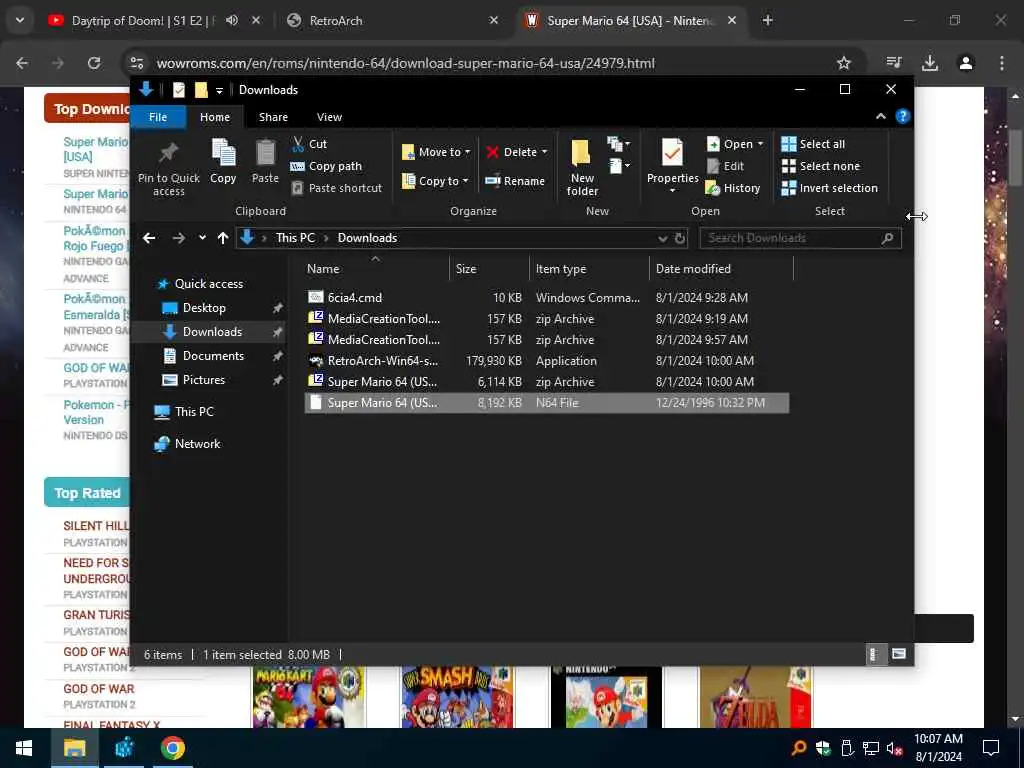This screenshot has height=768, width=1024.
Task: Go back in File Explorer
Action: (149, 238)
